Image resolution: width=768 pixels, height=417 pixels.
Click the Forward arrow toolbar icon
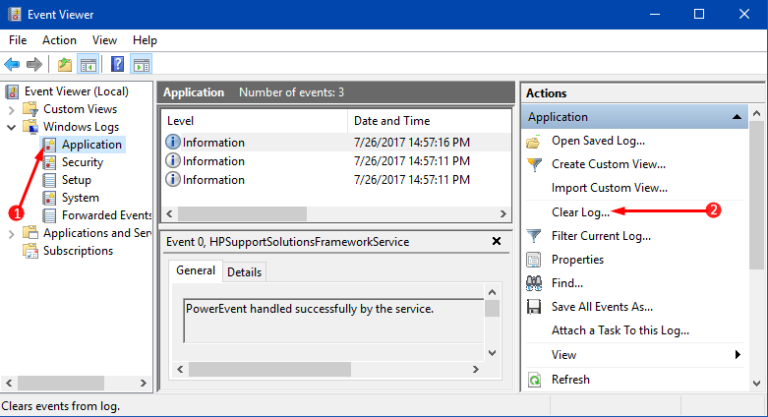(34, 64)
